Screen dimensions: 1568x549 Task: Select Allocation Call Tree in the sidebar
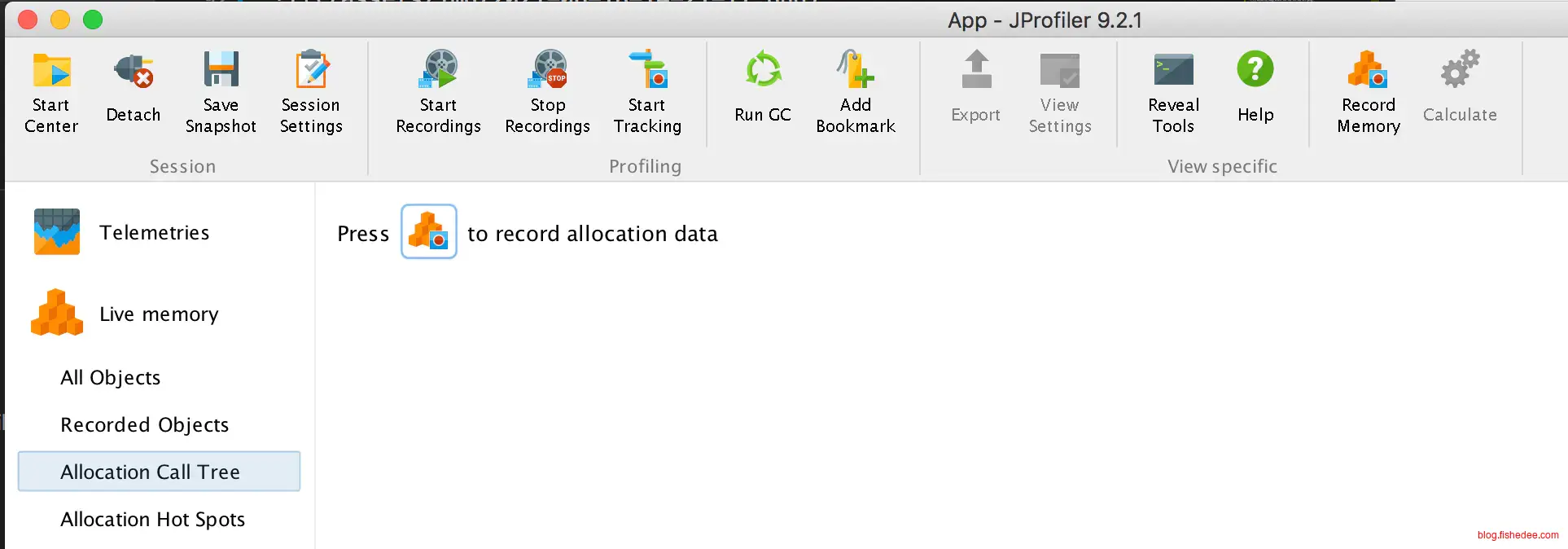tap(151, 472)
